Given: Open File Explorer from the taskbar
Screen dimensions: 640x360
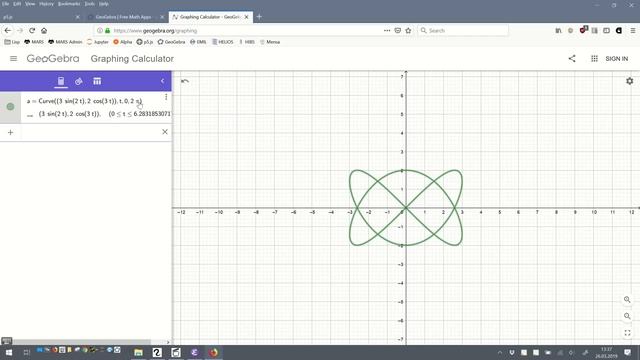Looking at the screenshot, I should [x=138, y=352].
